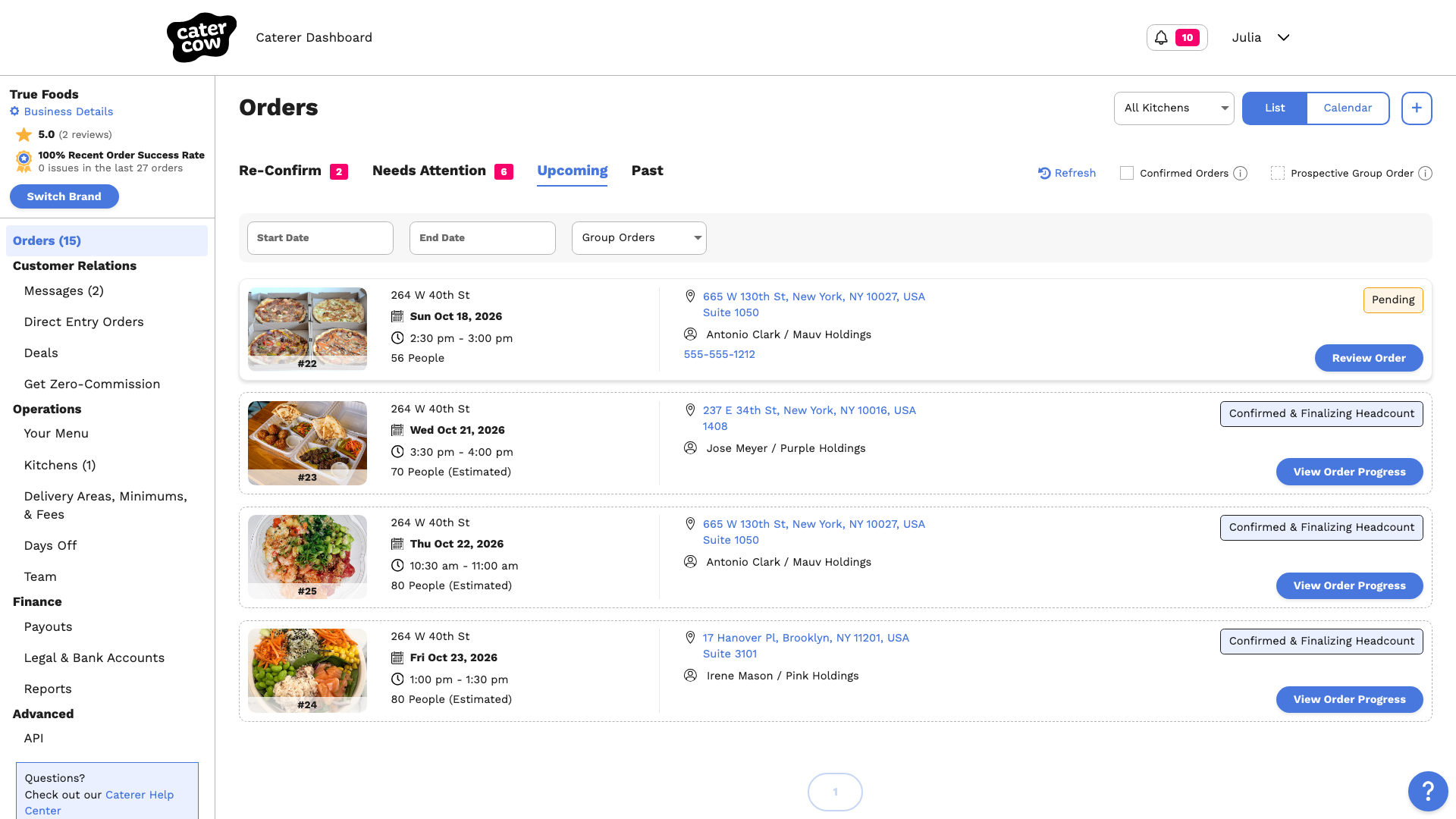Expand the Julia account menu
This screenshot has width=1456, height=819.
tap(1260, 37)
